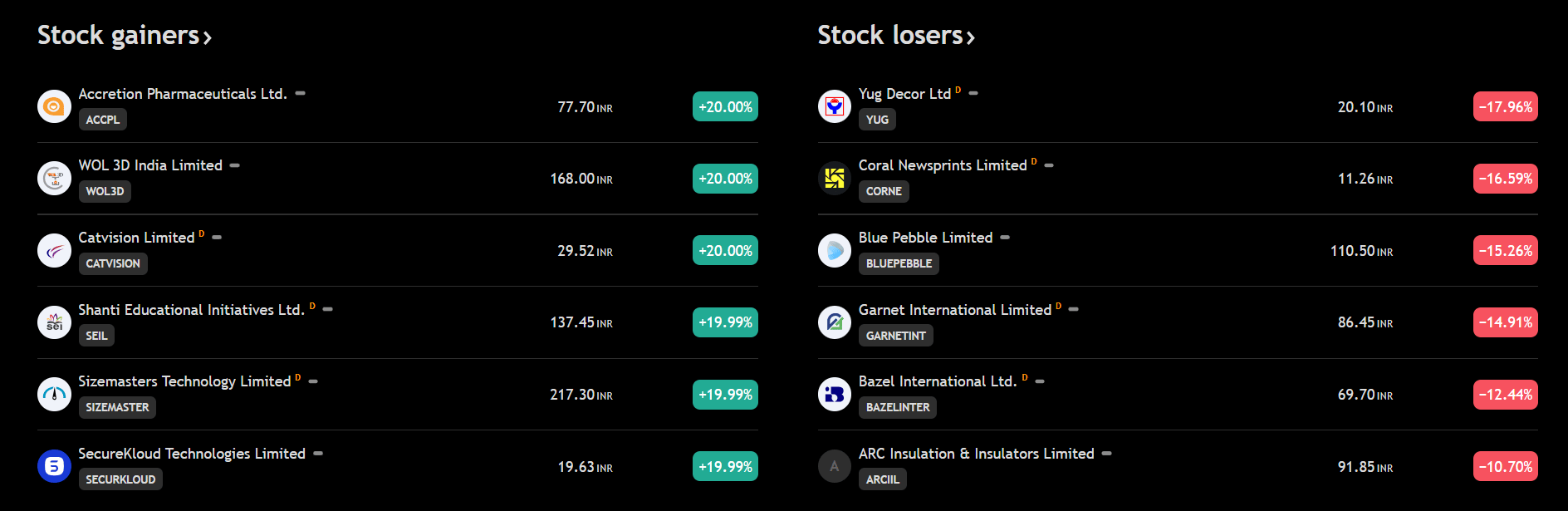Click Accretion's +20.00% green change badge

coord(725,107)
